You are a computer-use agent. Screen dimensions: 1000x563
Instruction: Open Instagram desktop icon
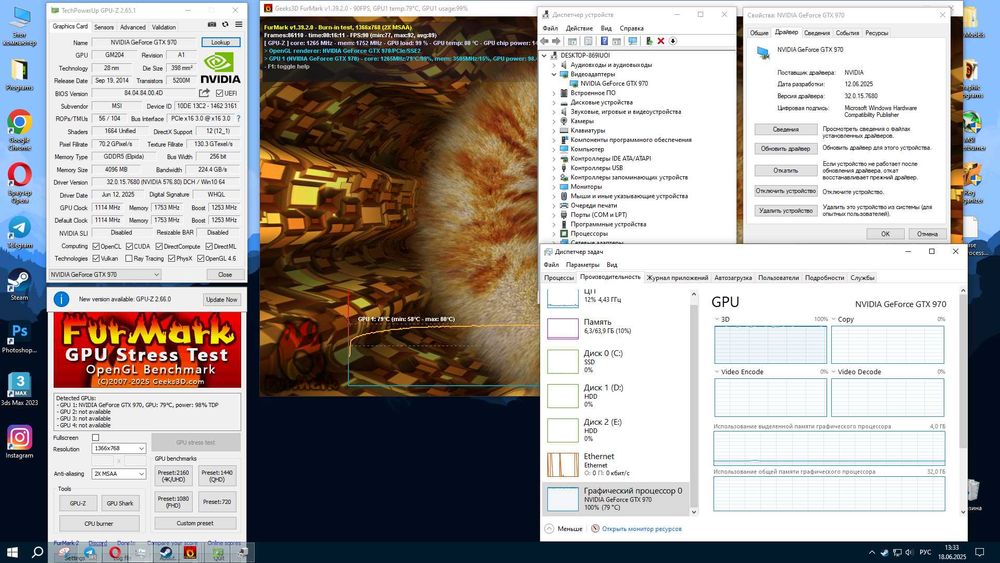point(20,441)
